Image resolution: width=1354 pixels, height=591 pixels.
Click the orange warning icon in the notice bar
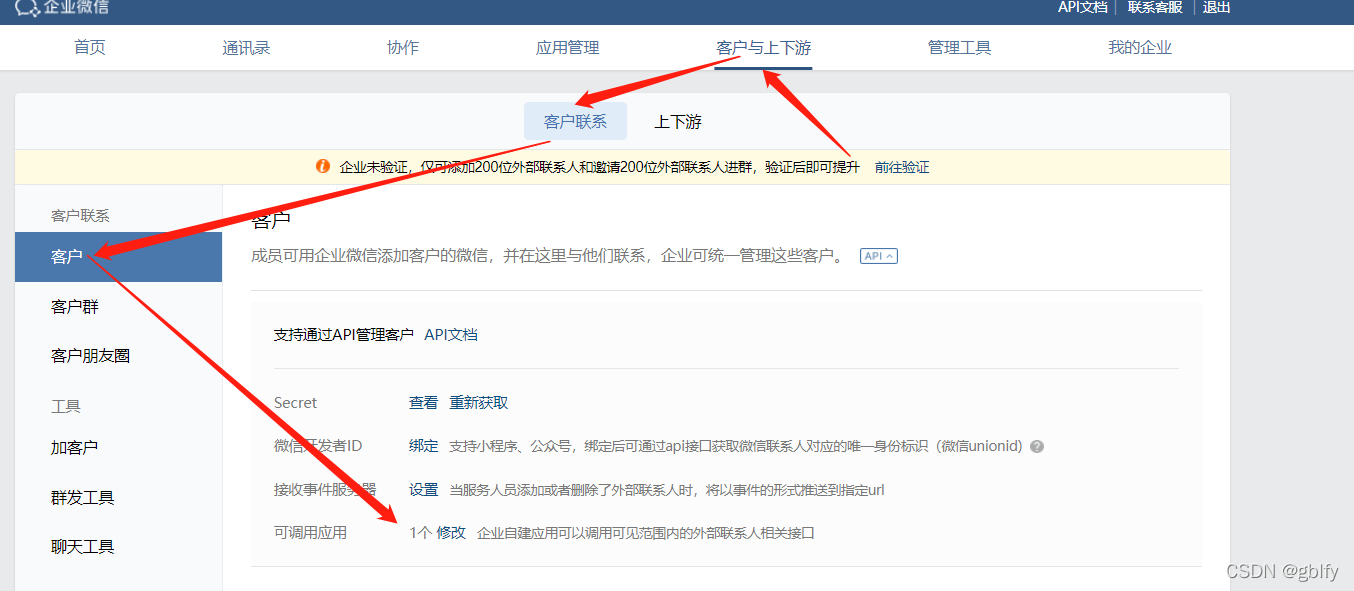323,166
